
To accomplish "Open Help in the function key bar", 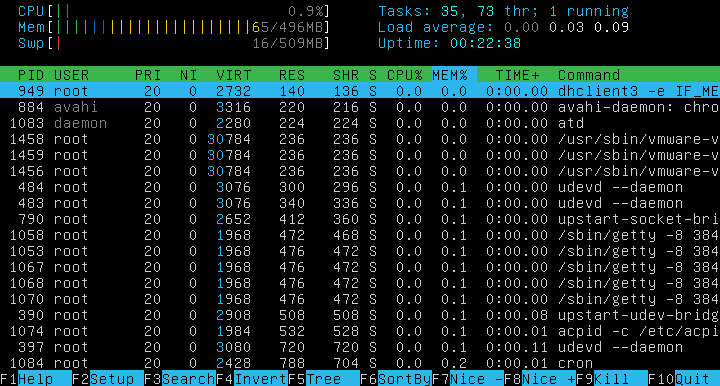I will (45, 379).
